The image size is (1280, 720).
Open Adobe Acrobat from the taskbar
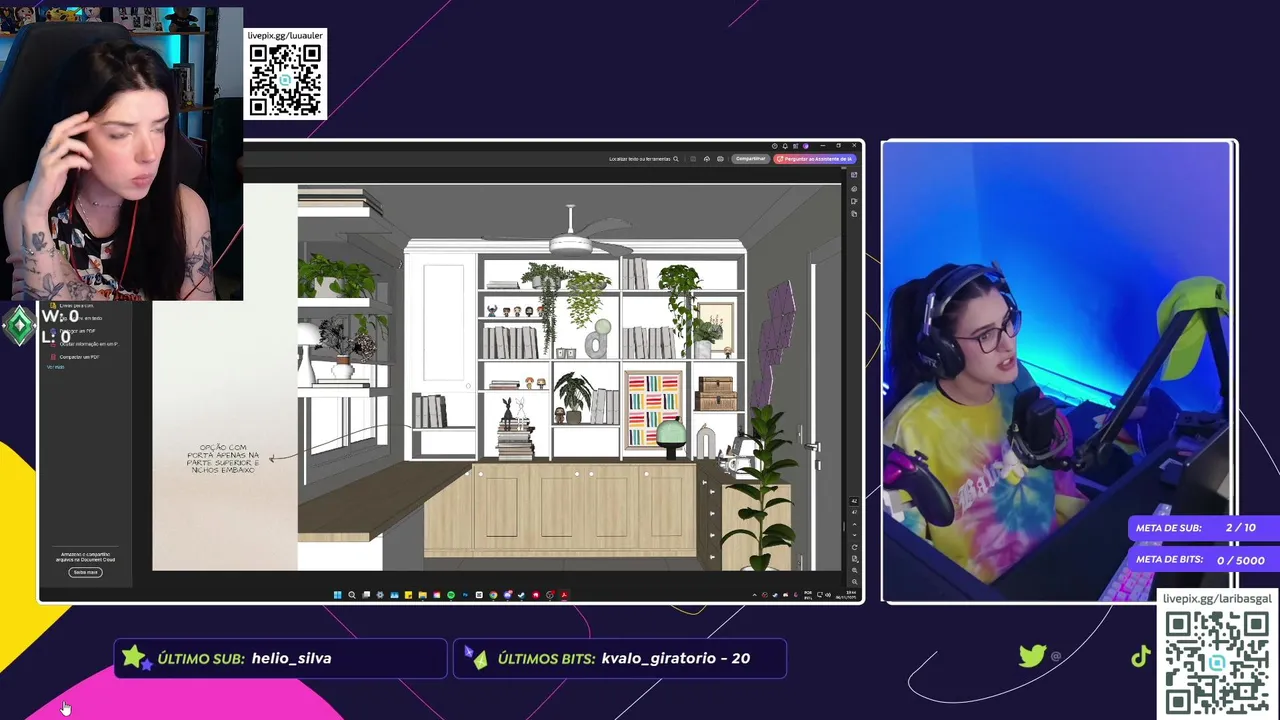pyautogui.click(x=564, y=595)
